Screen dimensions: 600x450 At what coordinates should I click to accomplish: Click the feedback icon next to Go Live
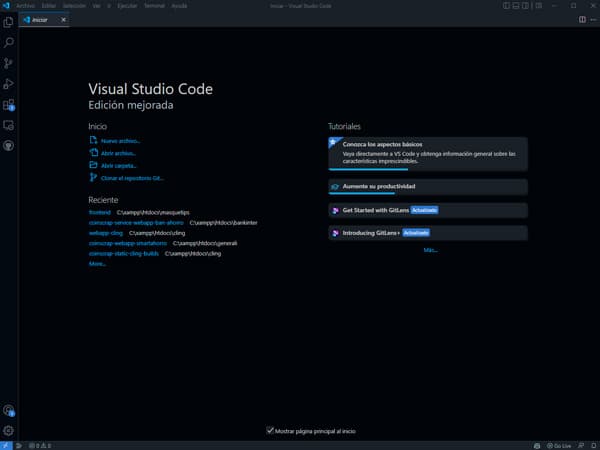[x=581, y=446]
